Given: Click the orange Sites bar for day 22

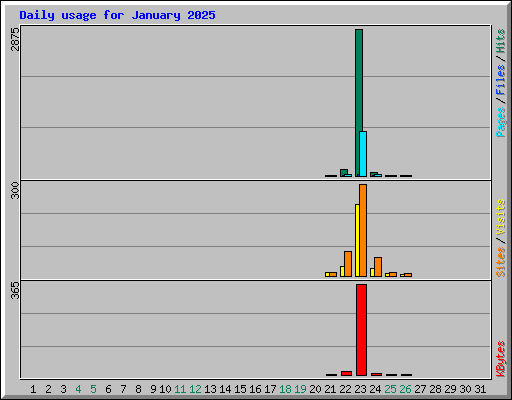Looking at the screenshot, I should click(x=348, y=264).
